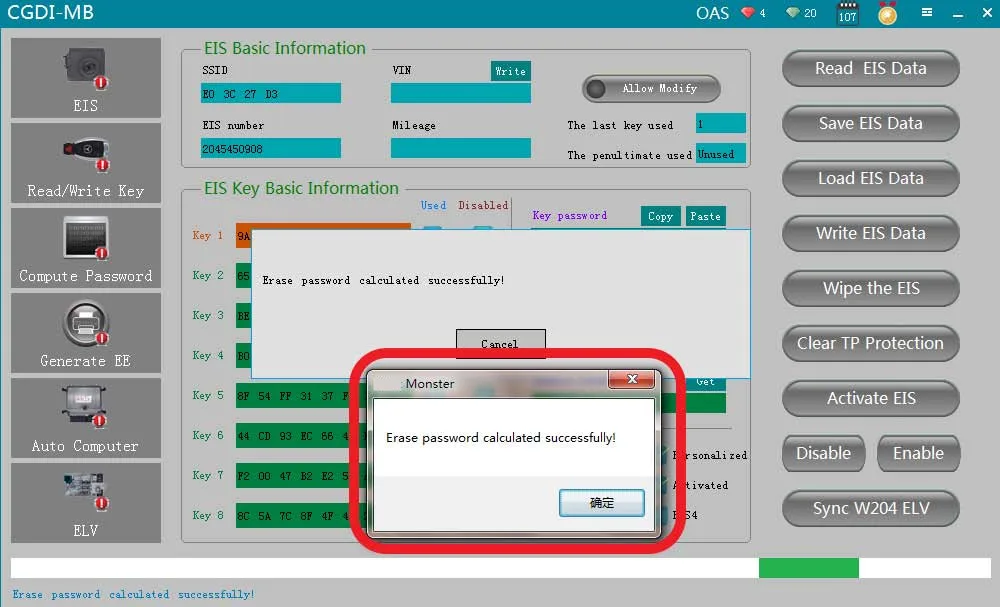Open the Read/Write Key module
This screenshot has height=607, width=1000.
pos(85,163)
